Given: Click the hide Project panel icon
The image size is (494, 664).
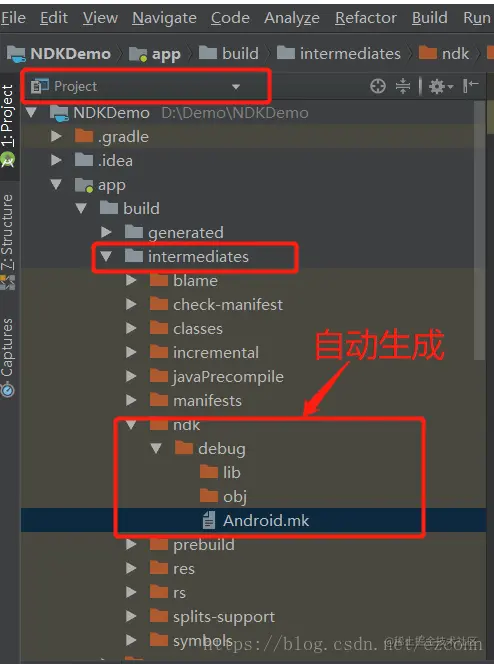Looking at the screenshot, I should (x=470, y=86).
